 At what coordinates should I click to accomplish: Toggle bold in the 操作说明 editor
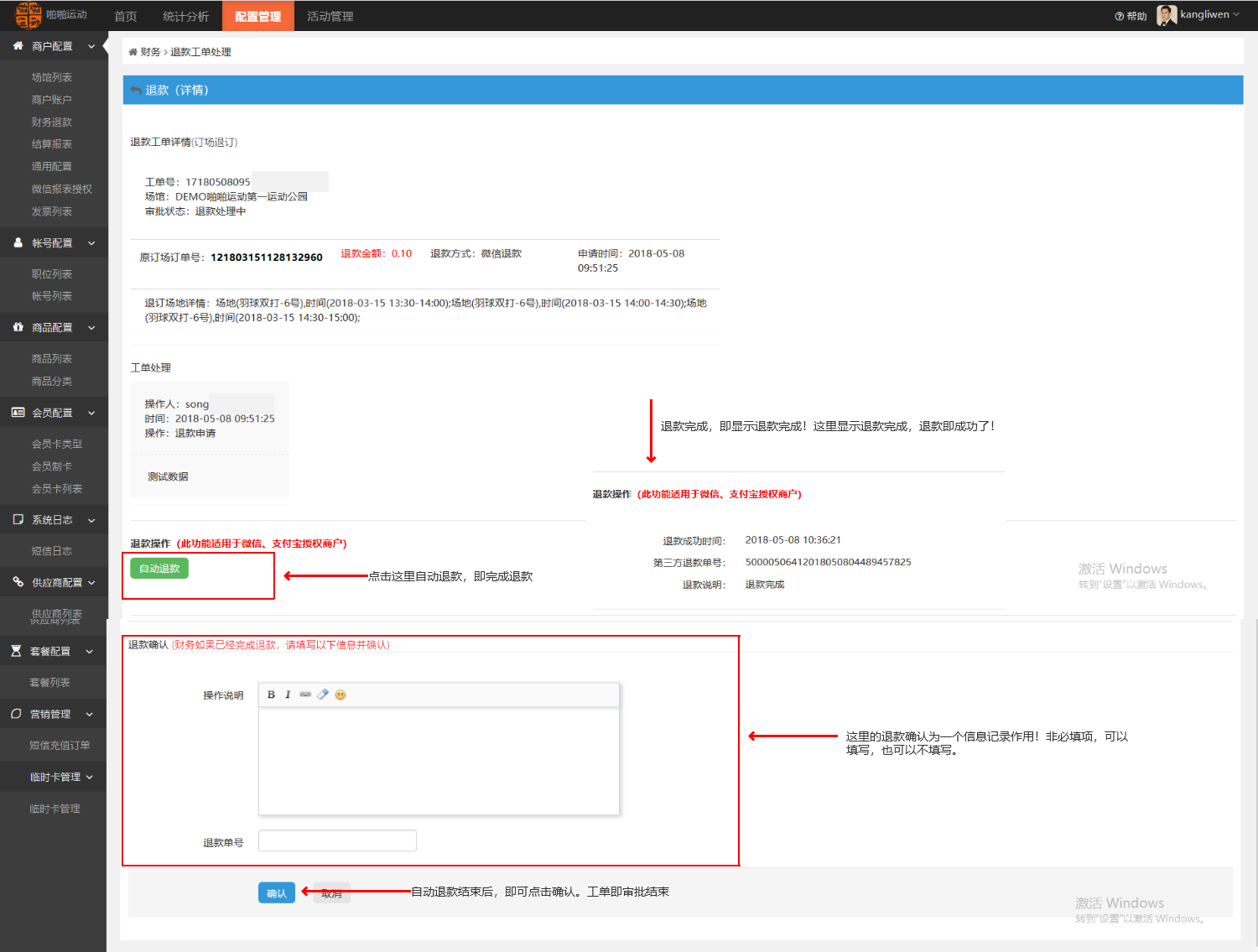(x=271, y=694)
